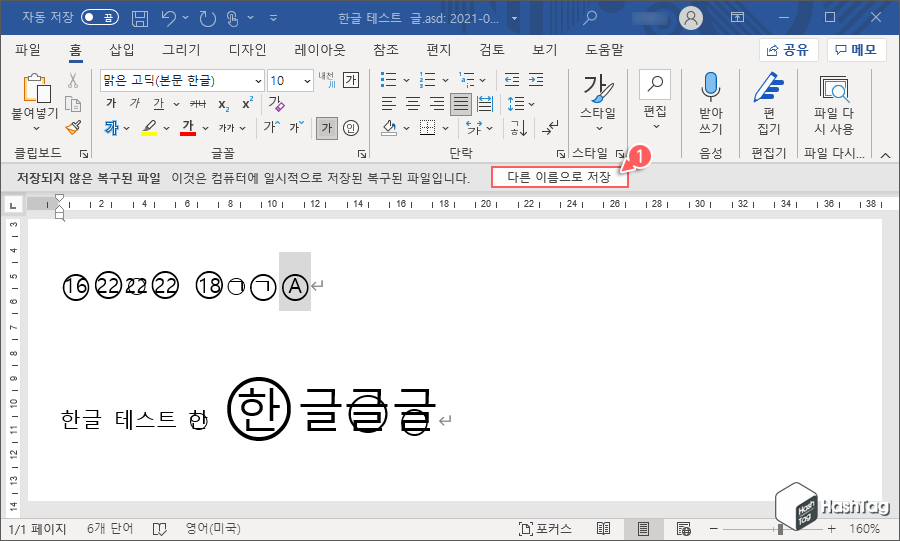The width and height of the screenshot is (900, 541).
Task: Click the touch/mouse mode icon
Action: point(232,18)
